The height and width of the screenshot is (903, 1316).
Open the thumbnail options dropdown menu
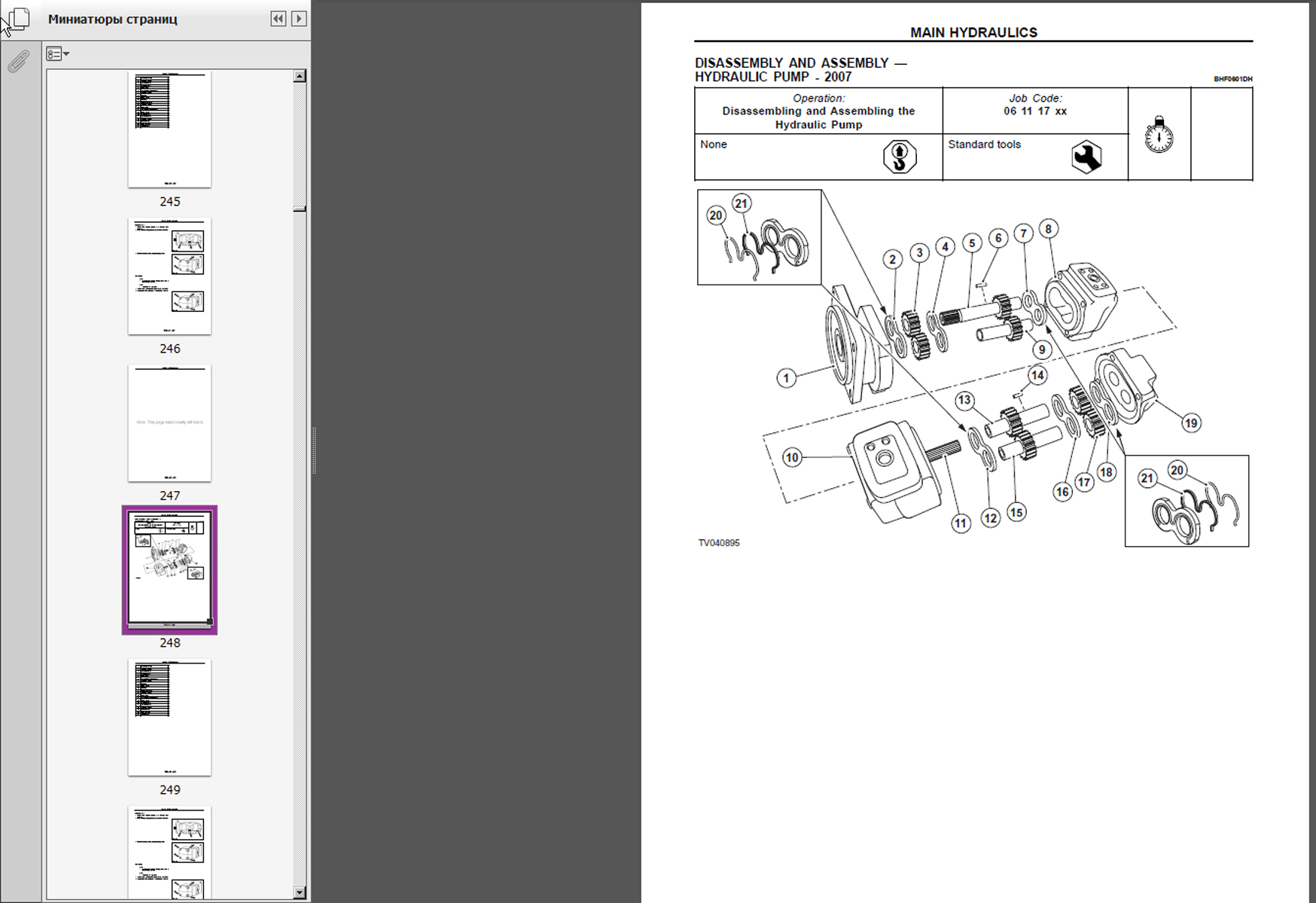click(x=57, y=54)
